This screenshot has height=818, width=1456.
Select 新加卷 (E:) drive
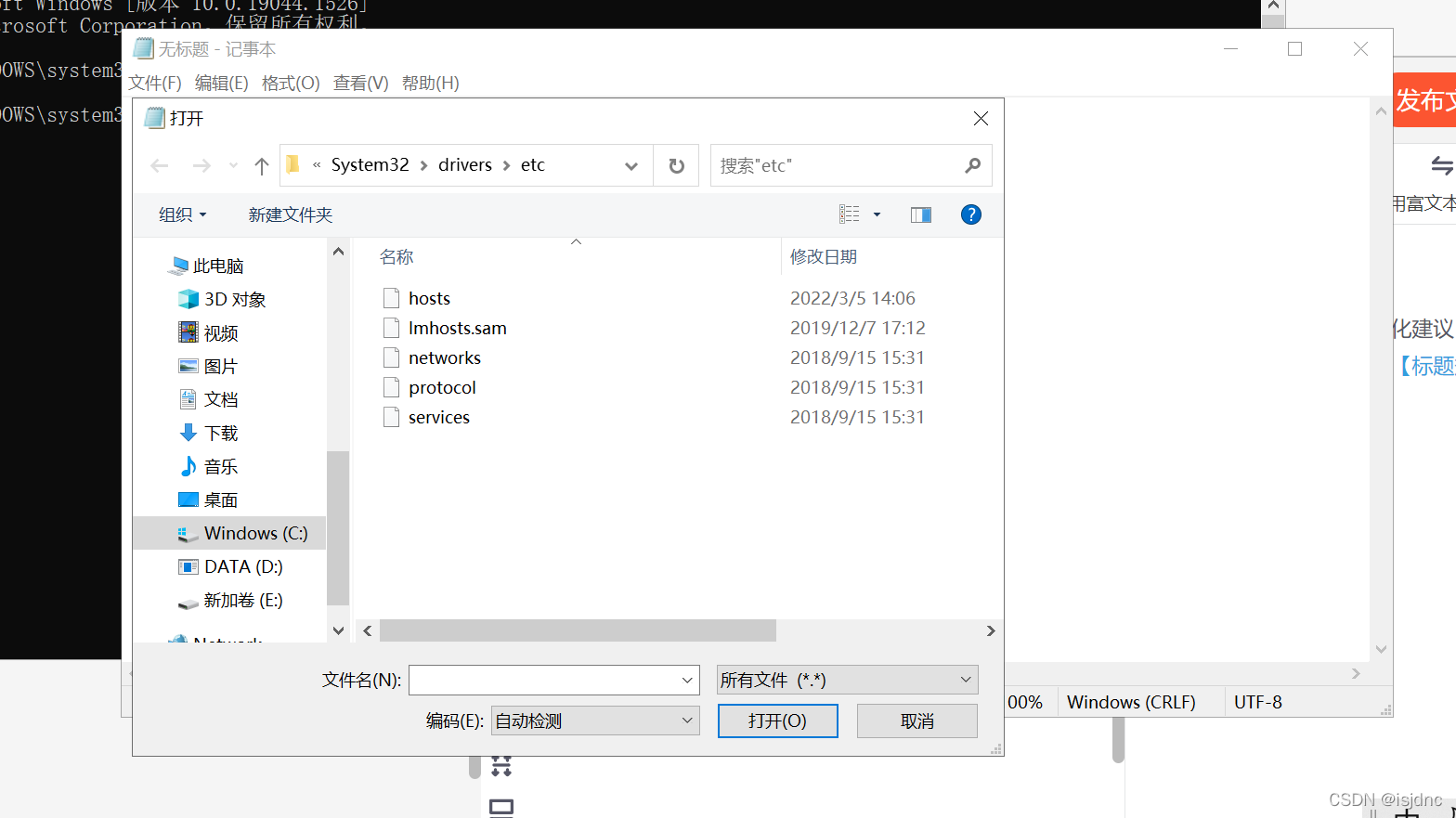(230, 600)
